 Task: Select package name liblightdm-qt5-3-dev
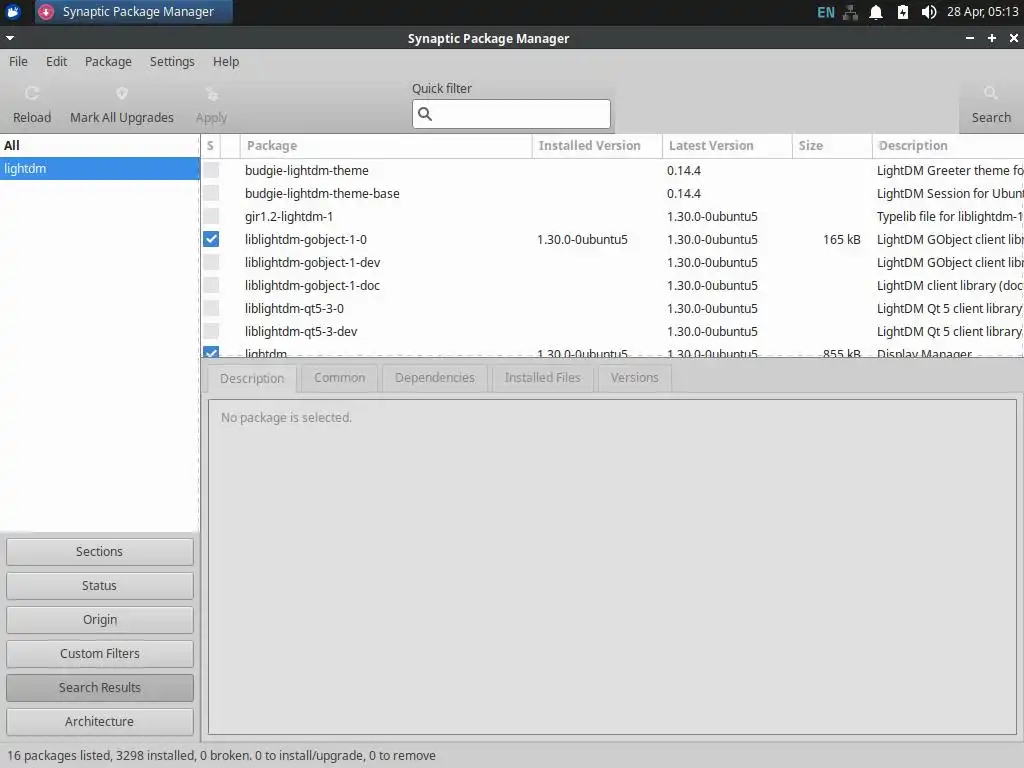point(301,331)
